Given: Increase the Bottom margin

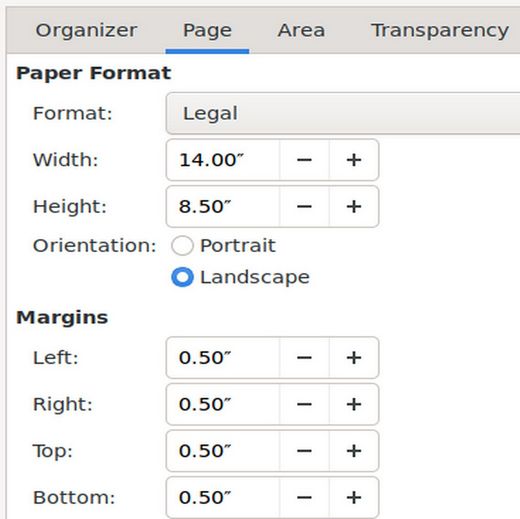Looking at the screenshot, I should point(354,498).
